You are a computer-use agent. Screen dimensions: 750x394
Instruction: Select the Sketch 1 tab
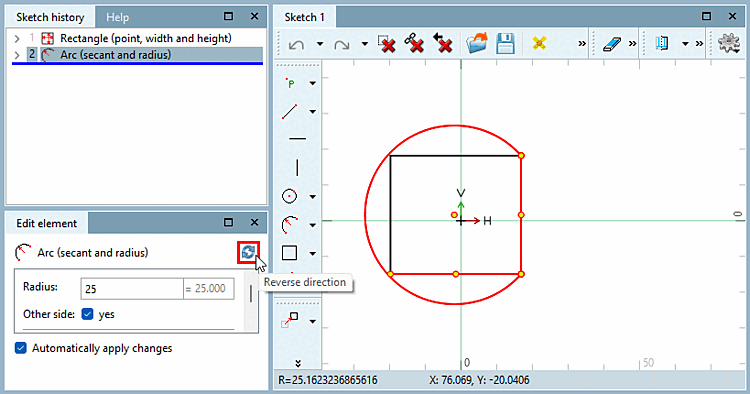[x=304, y=17]
